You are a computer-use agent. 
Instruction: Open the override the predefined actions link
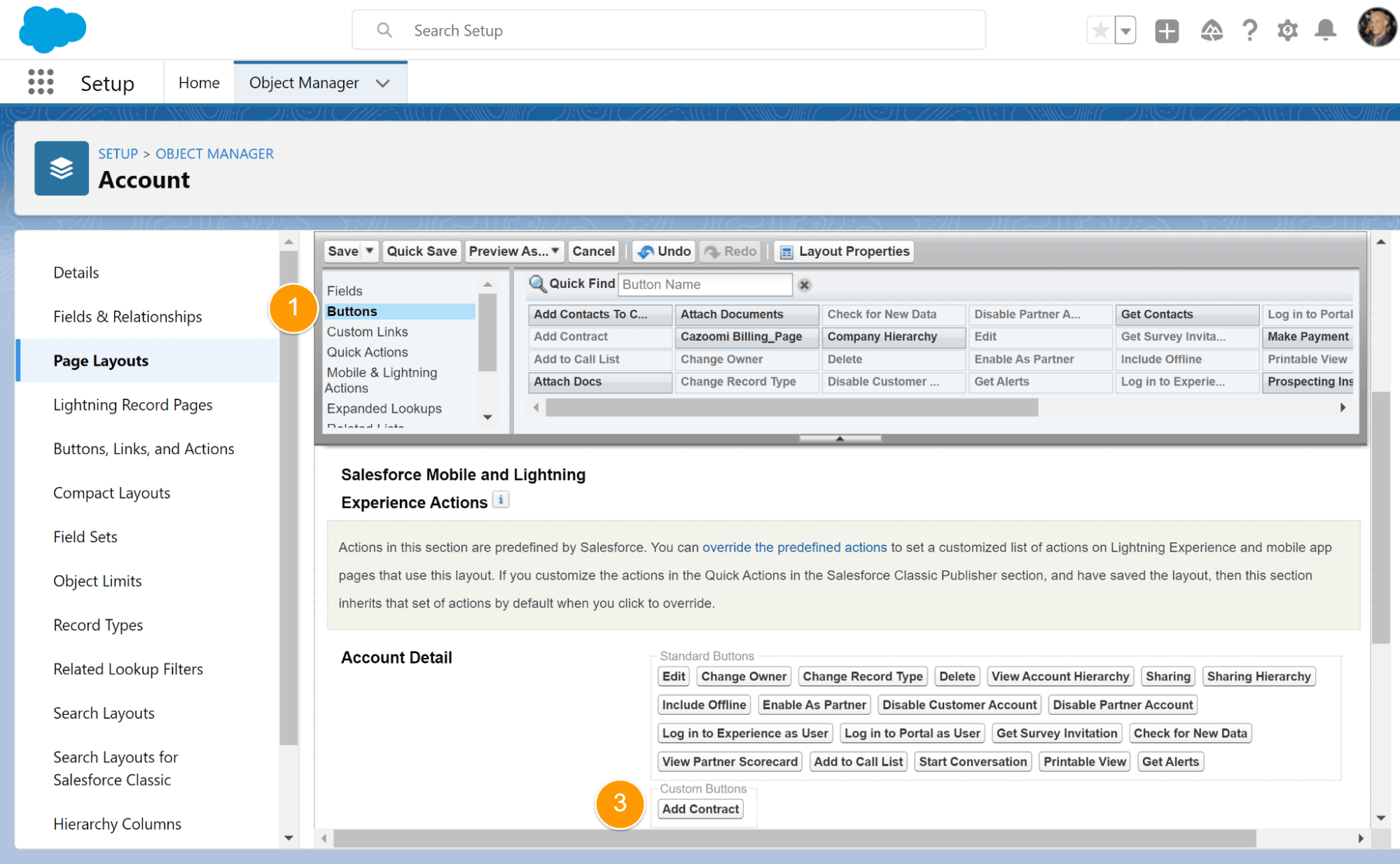click(x=794, y=547)
